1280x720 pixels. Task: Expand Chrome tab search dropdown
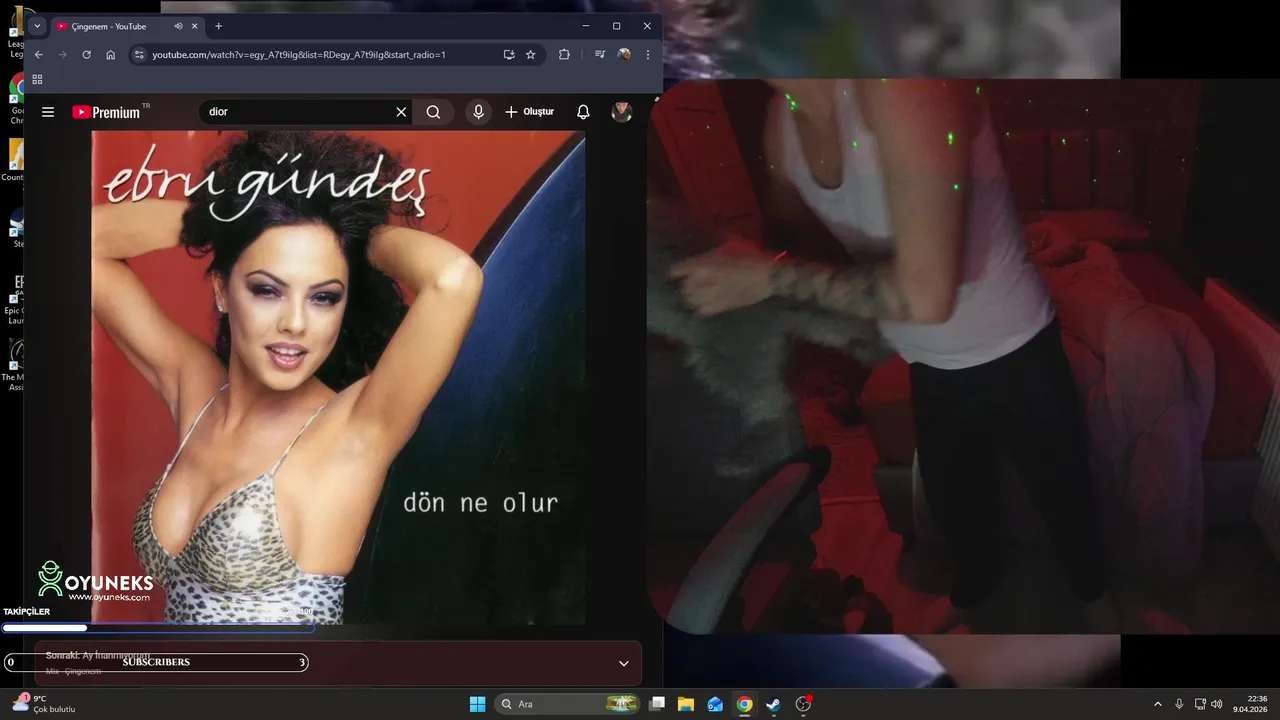37,26
